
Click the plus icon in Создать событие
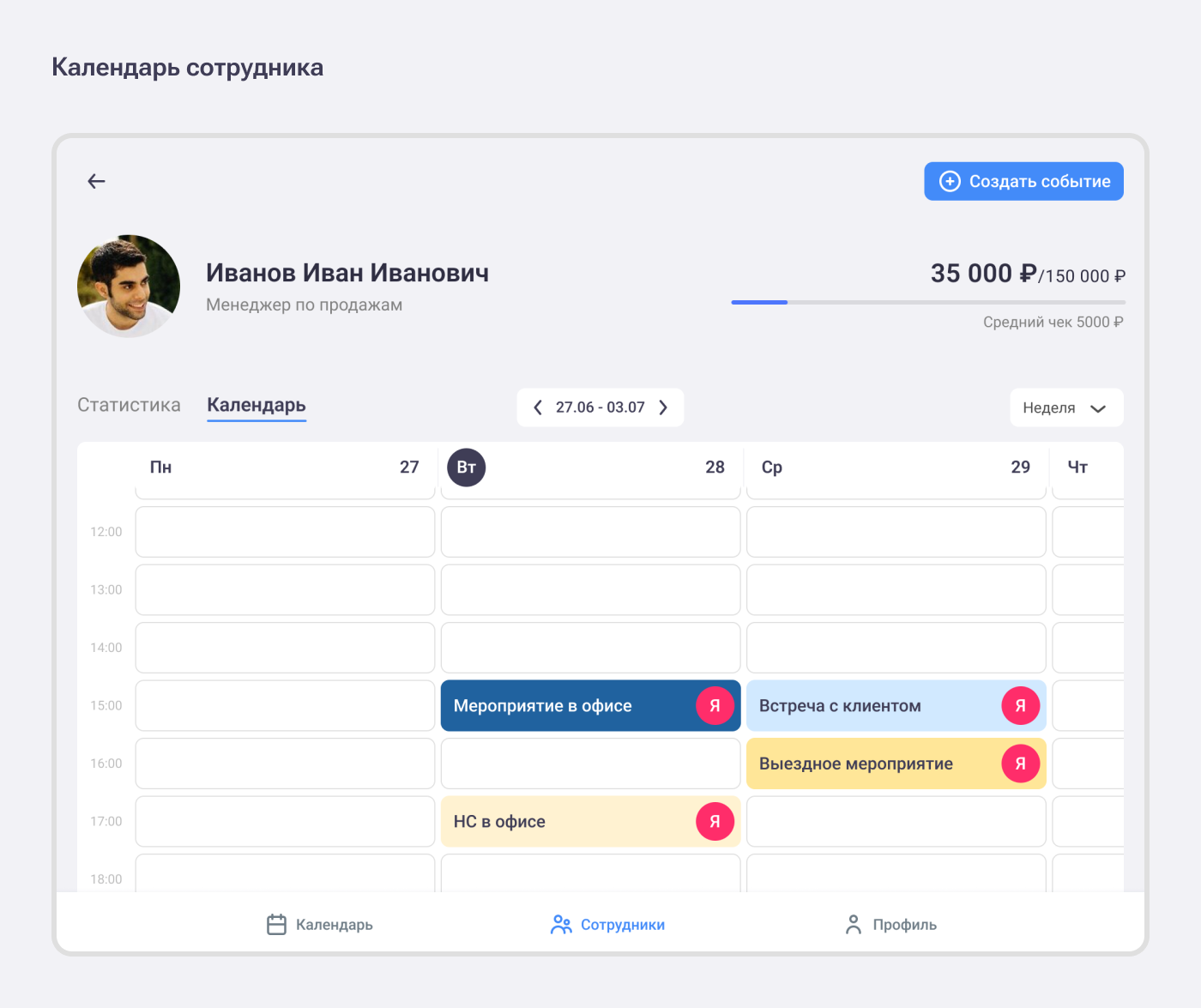[x=950, y=181]
